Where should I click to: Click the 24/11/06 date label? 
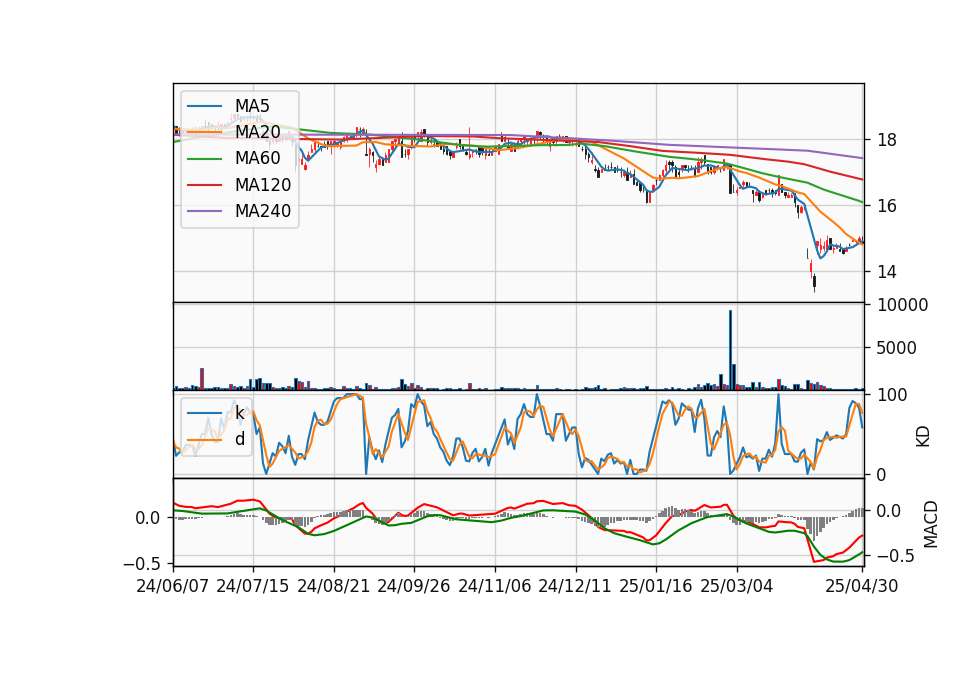click(495, 586)
